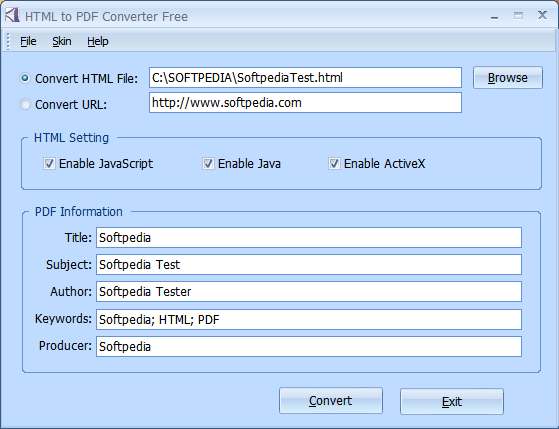This screenshot has height=429, width=559.
Task: Click the HTML file path input field
Action: tap(305, 77)
